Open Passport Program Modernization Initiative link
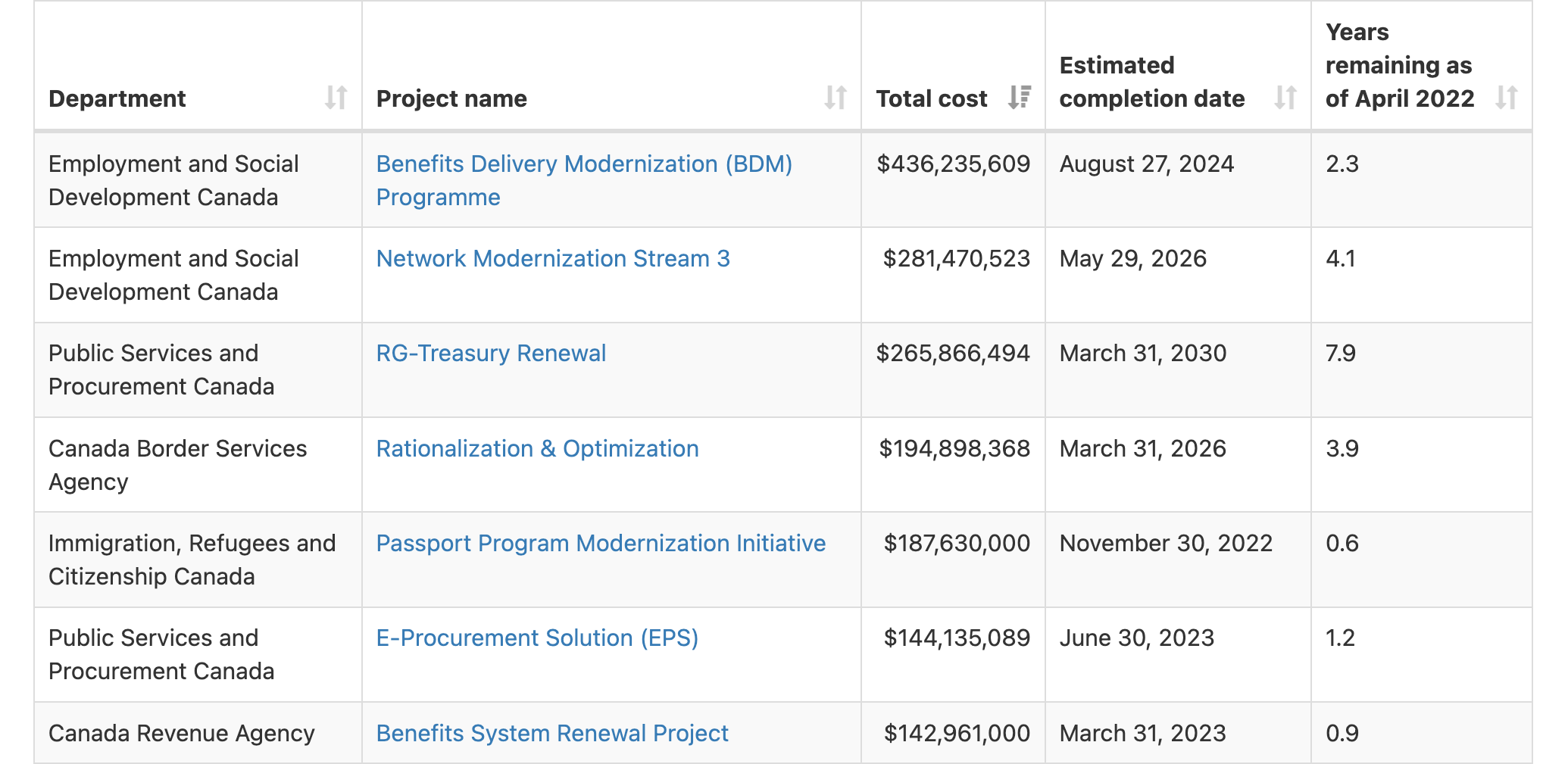 pos(601,544)
